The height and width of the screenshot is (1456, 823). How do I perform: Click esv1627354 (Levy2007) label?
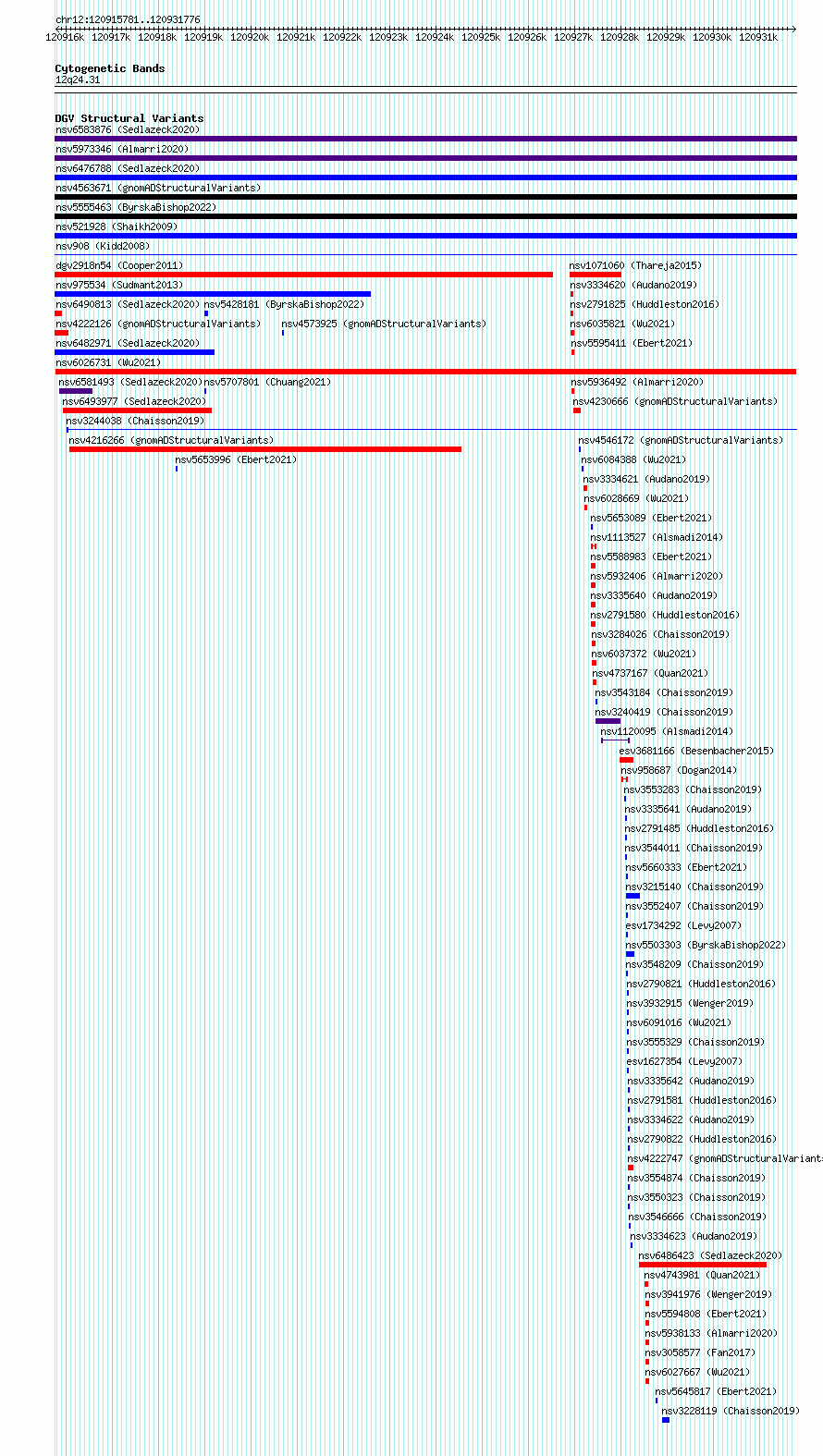coord(685,1062)
